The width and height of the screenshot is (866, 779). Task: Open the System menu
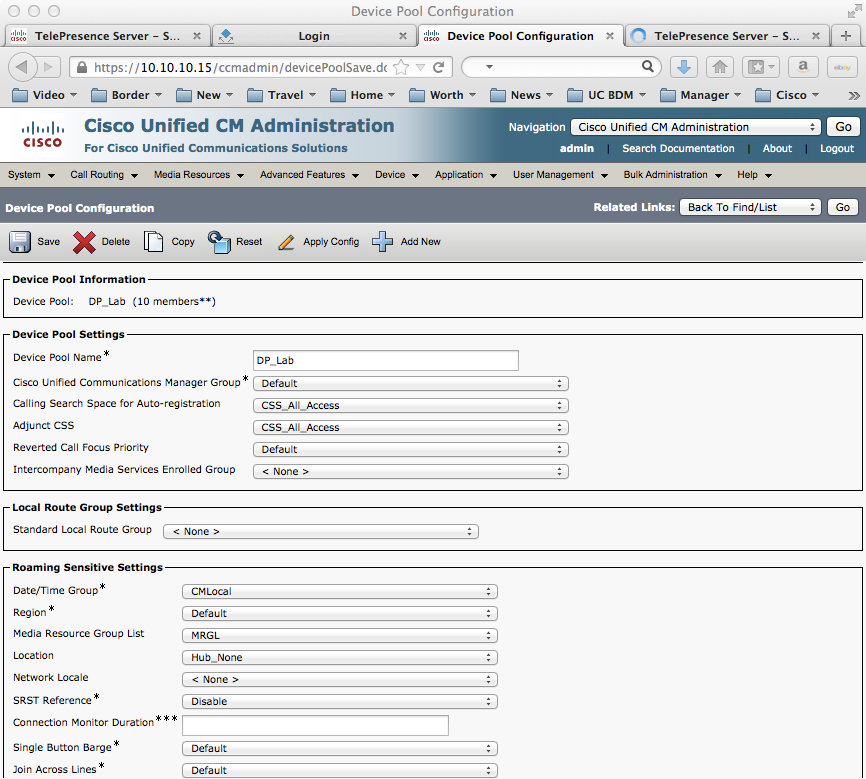(x=31, y=175)
